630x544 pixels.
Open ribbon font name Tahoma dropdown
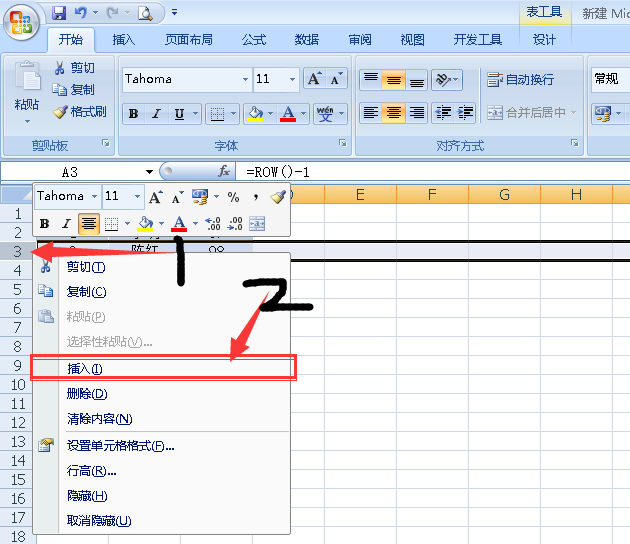[245, 79]
